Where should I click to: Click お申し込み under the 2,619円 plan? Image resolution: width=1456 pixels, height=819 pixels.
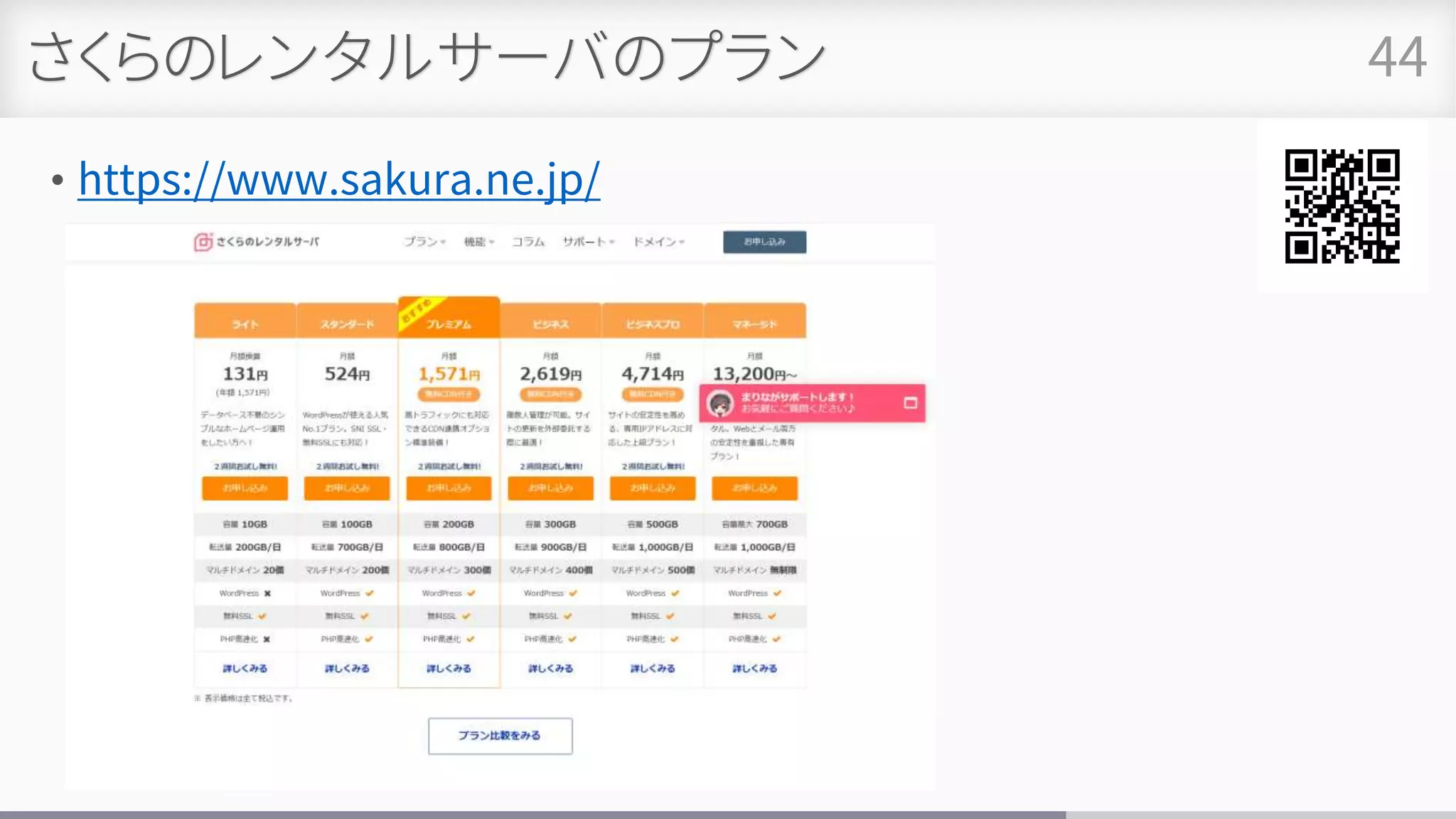[x=551, y=488]
